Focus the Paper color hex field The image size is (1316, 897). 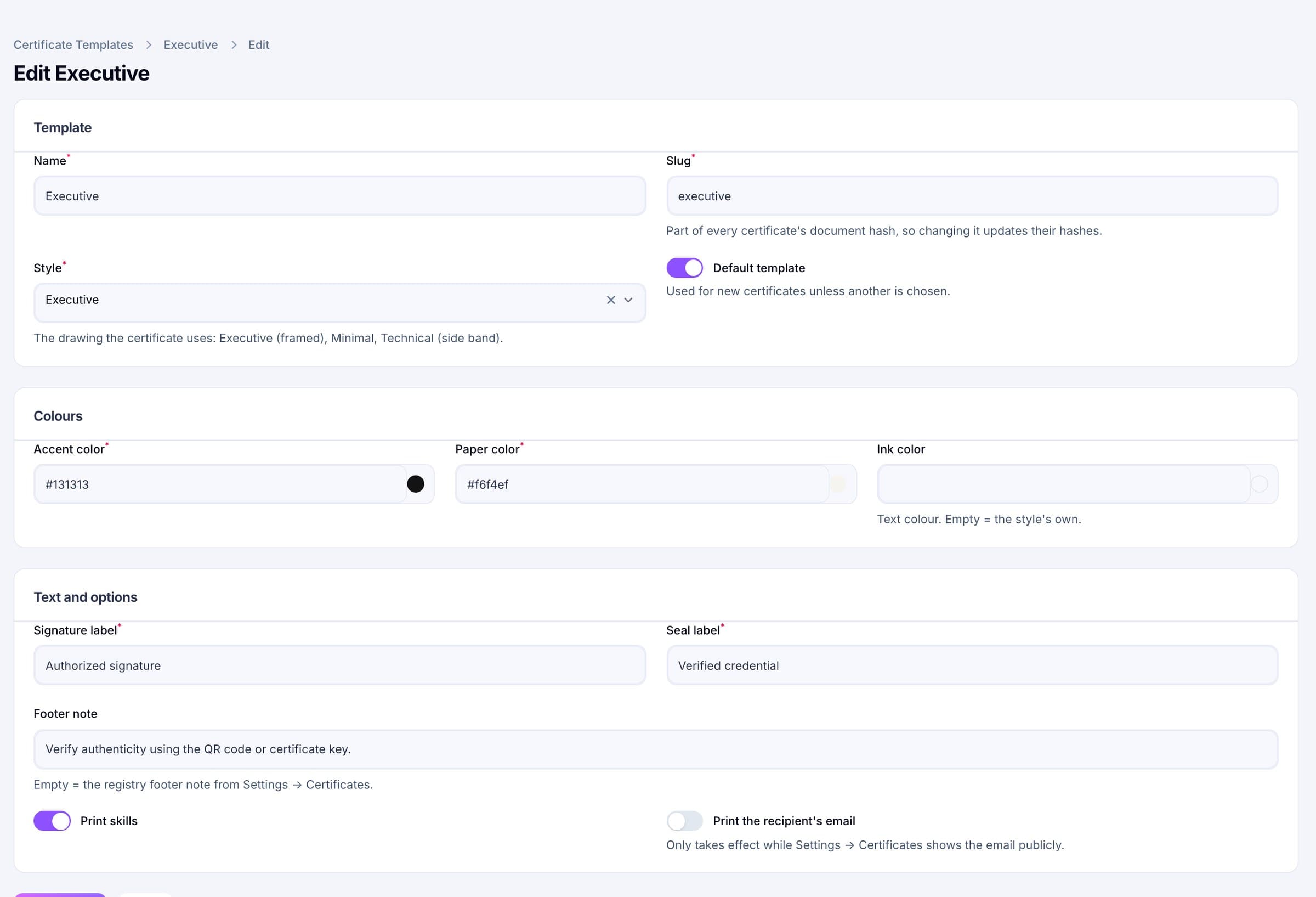[643, 484]
